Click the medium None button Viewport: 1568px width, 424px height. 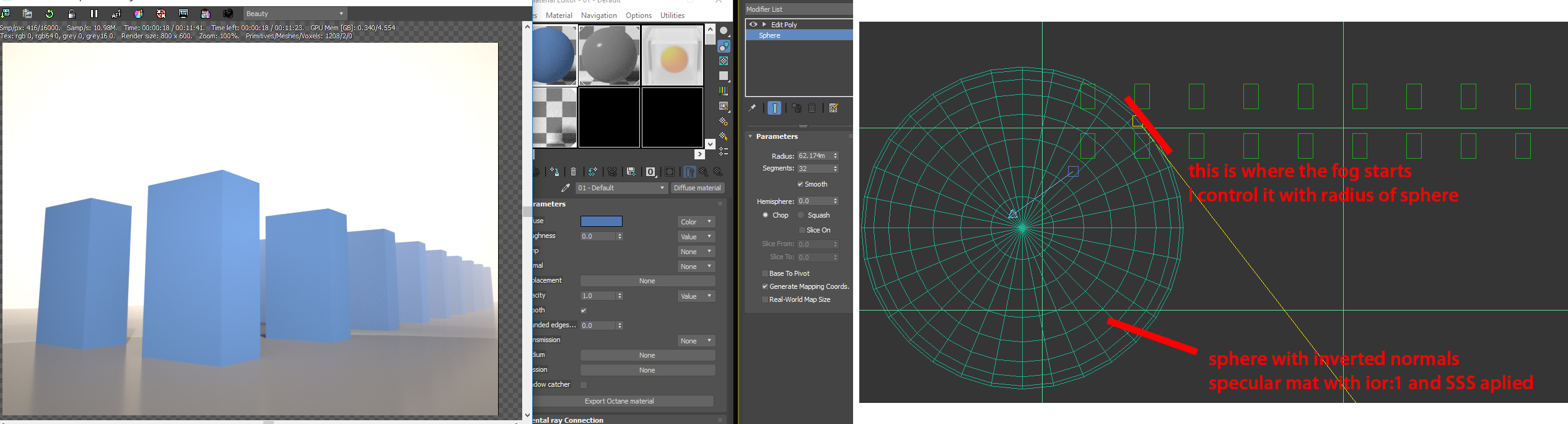pos(647,355)
